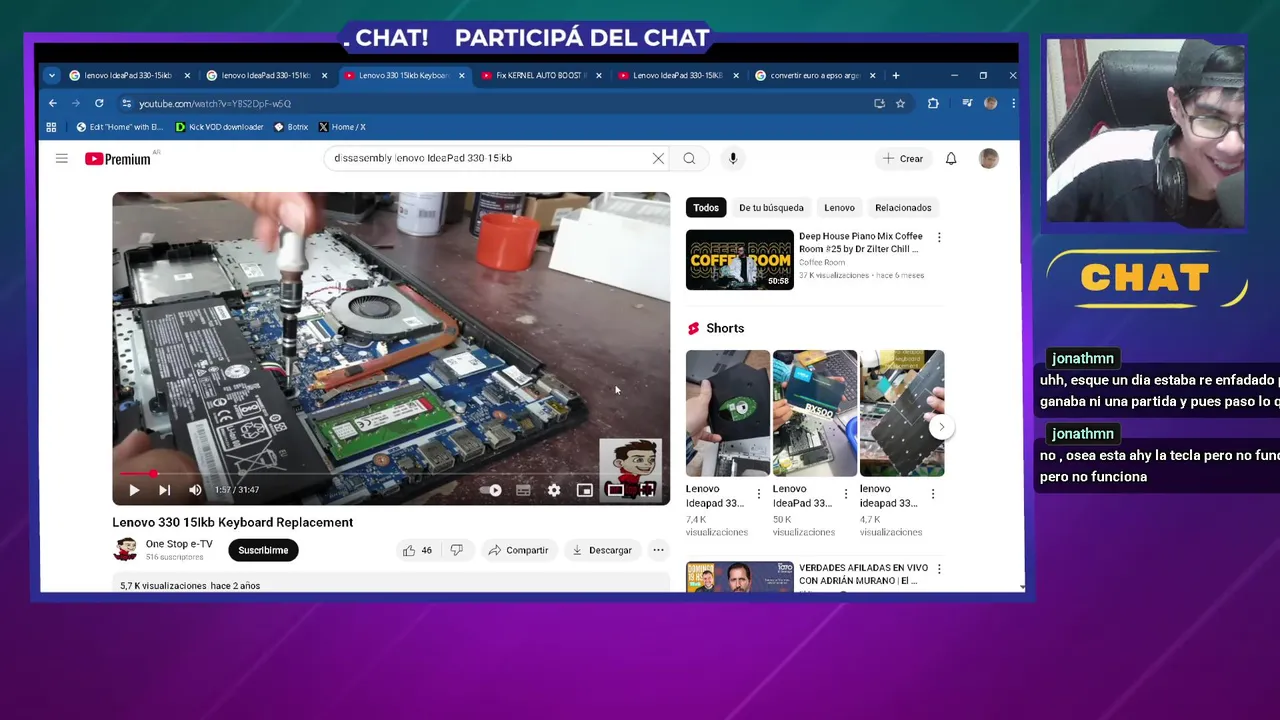Screen dimensions: 1280x720
Task: Select the Lenovo filter chip
Action: [839, 208]
